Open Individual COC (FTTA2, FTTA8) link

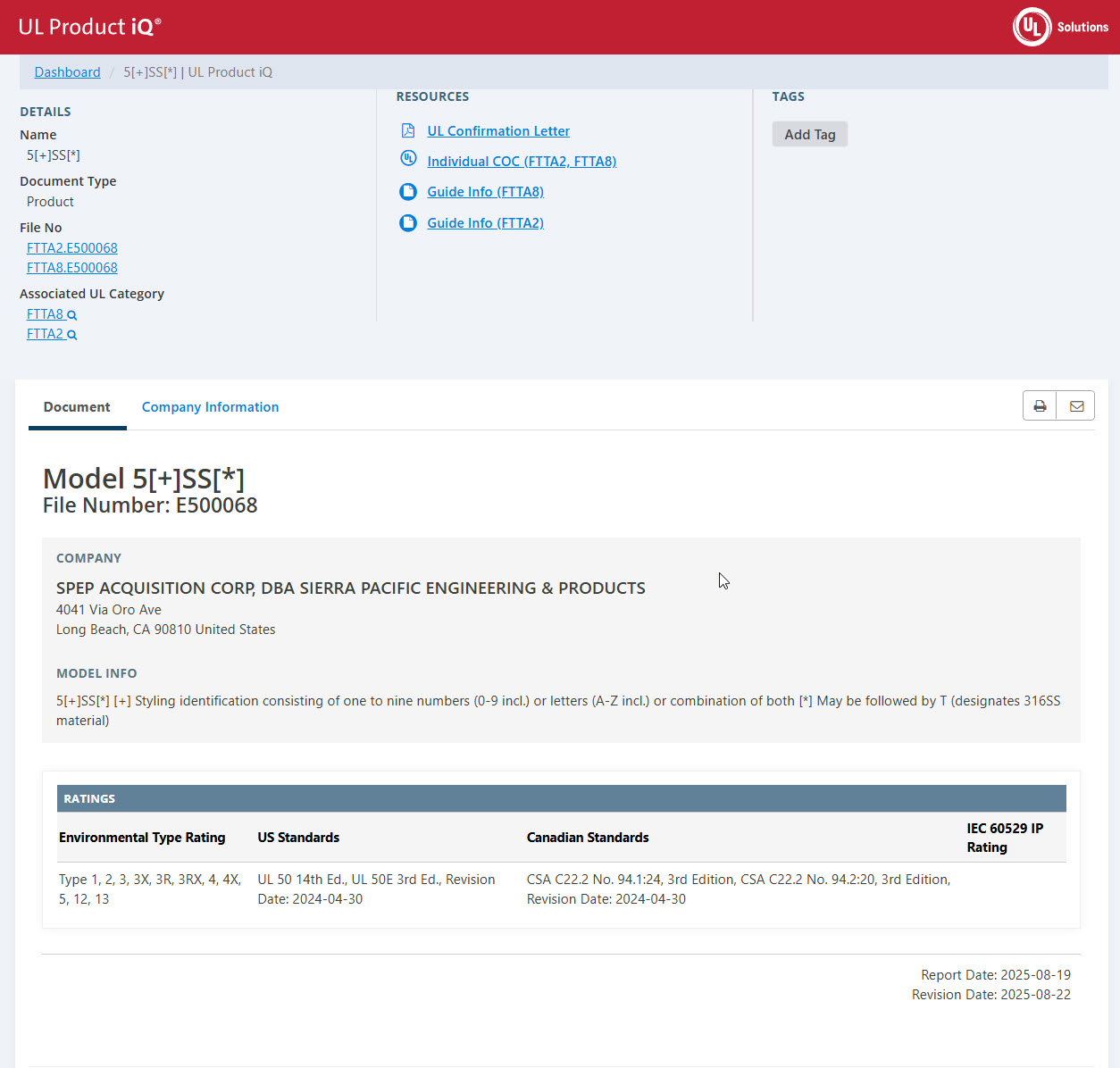(x=522, y=162)
